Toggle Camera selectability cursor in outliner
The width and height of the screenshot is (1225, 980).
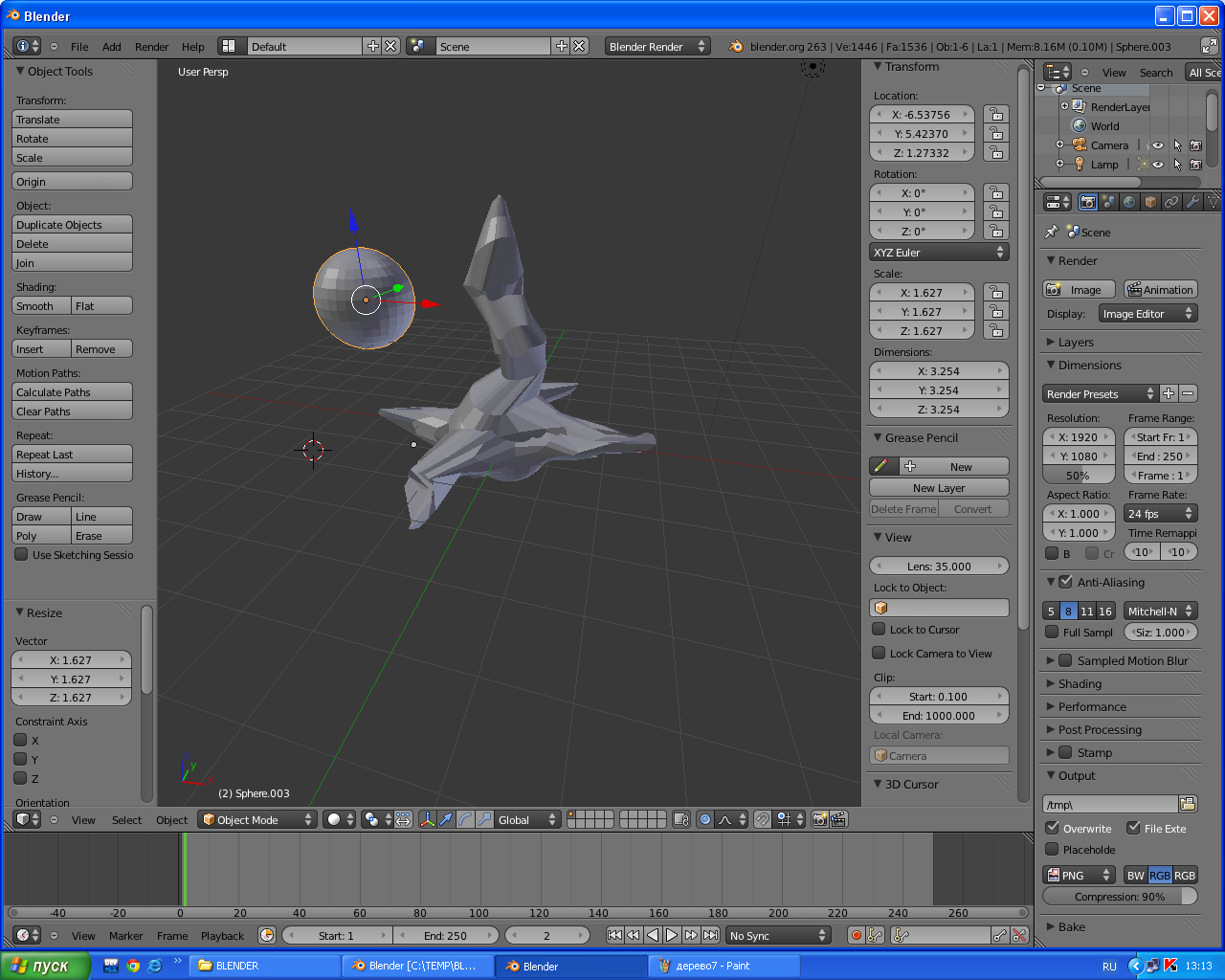pos(1177,145)
